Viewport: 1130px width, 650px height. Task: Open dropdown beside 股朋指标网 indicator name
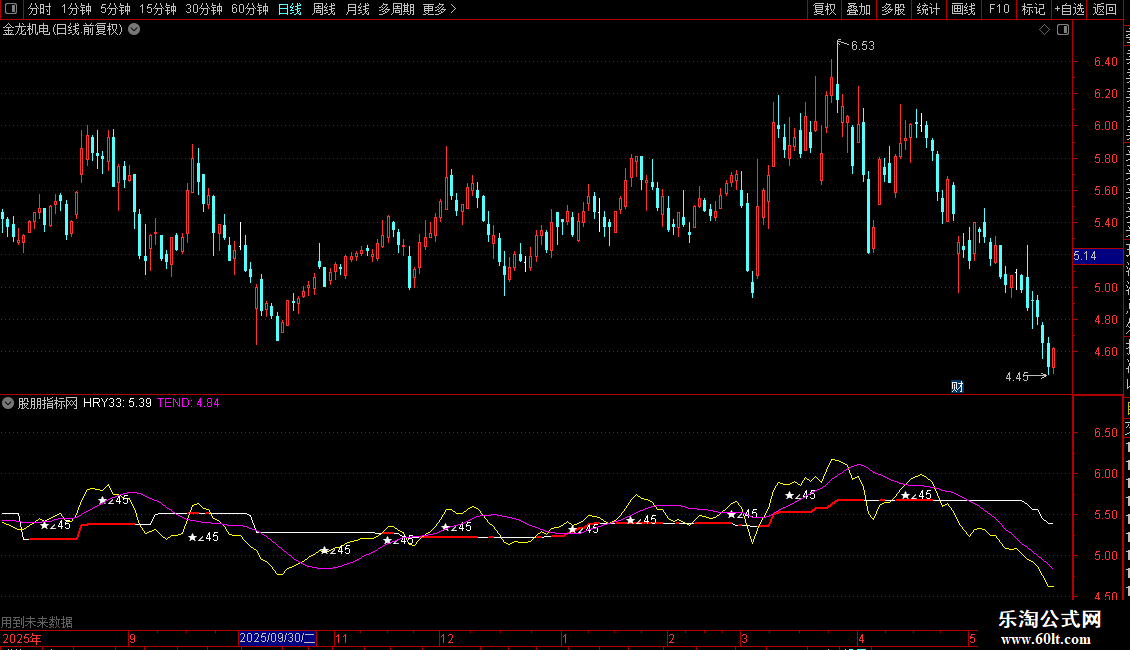coord(8,403)
